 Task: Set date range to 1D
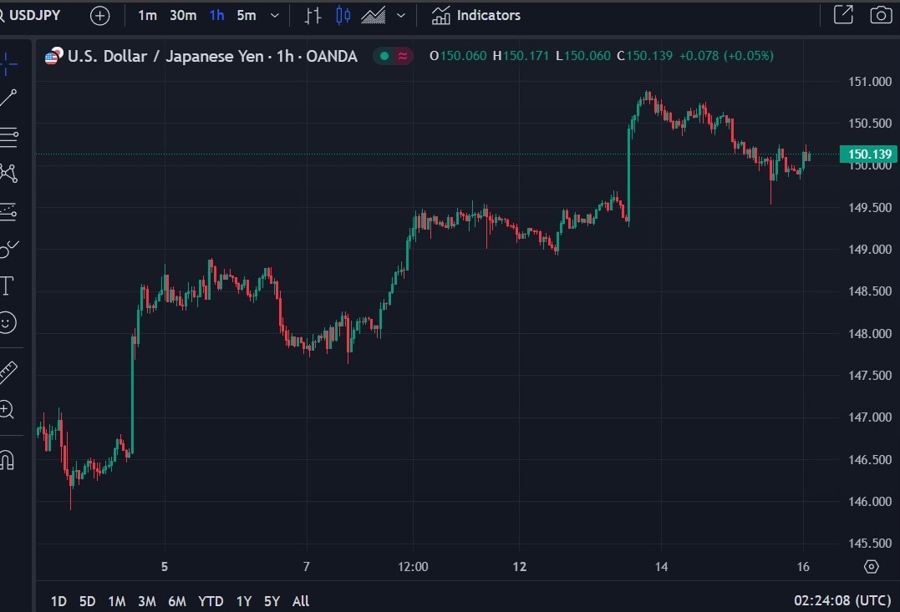59,601
